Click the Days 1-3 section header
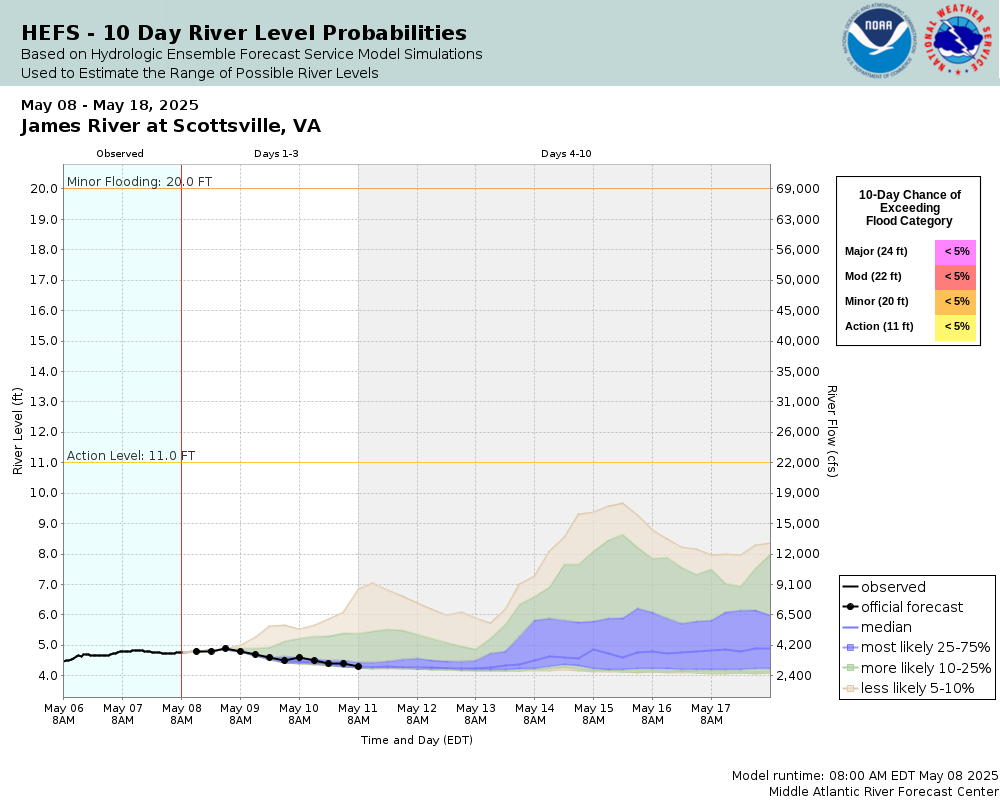1000x800 pixels. coord(276,154)
